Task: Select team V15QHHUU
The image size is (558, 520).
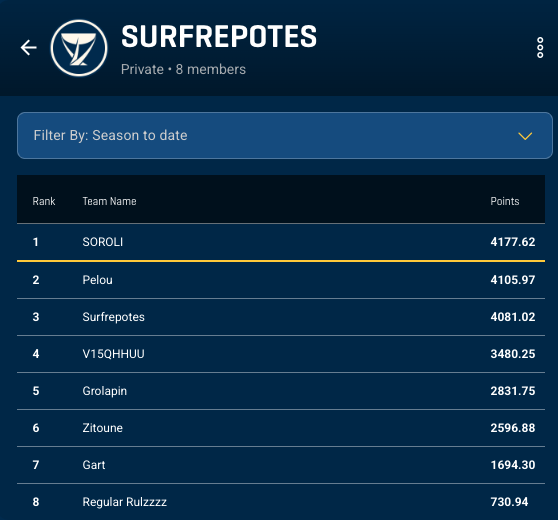Action: click(x=281, y=354)
